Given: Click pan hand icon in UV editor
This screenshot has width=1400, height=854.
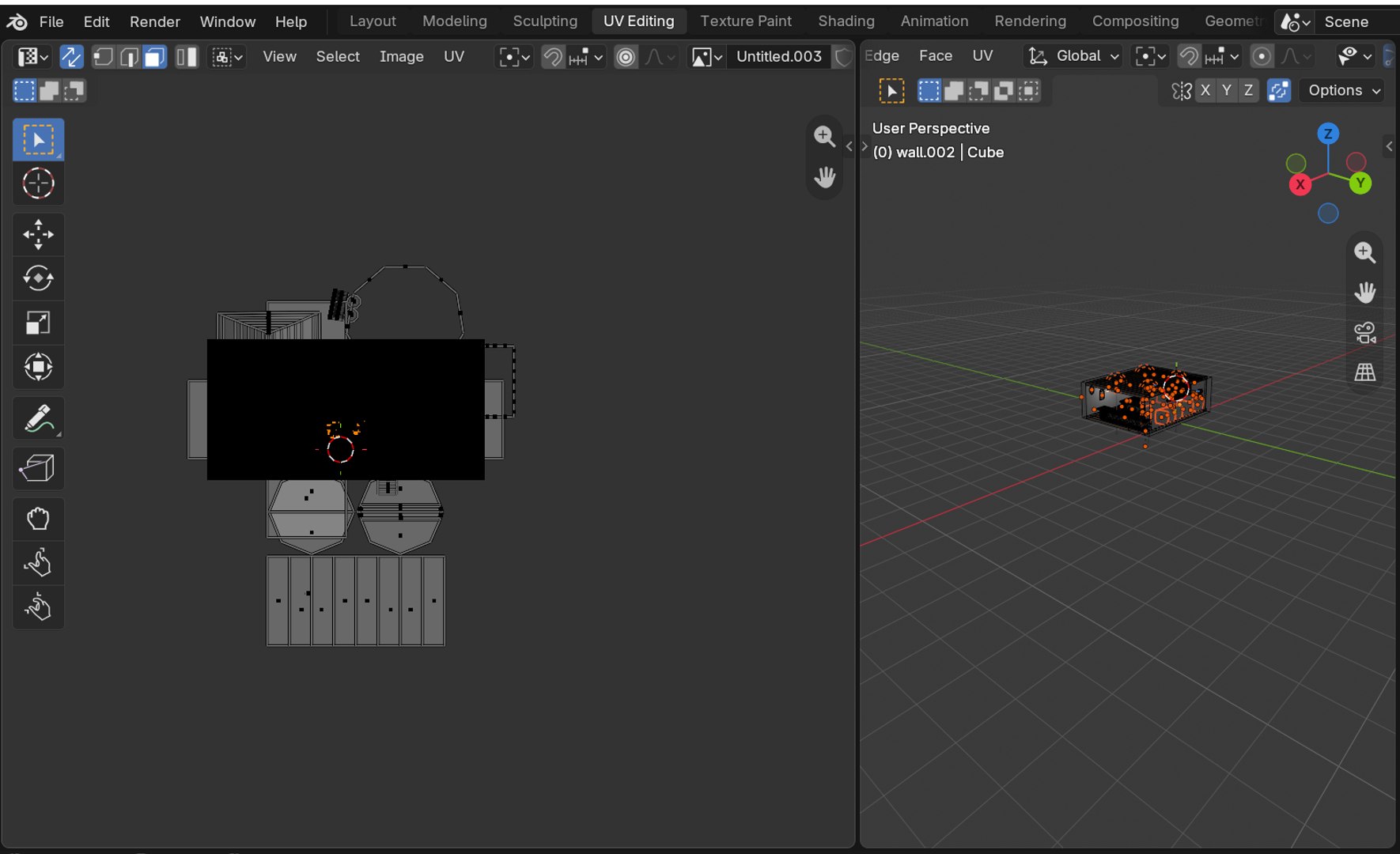Looking at the screenshot, I should pyautogui.click(x=824, y=177).
